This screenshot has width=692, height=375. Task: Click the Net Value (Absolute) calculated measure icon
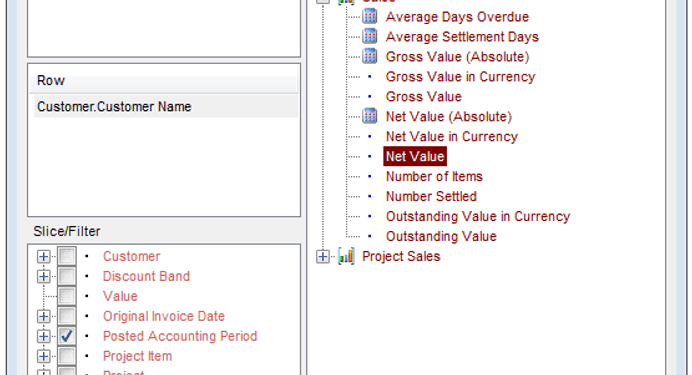(x=370, y=116)
